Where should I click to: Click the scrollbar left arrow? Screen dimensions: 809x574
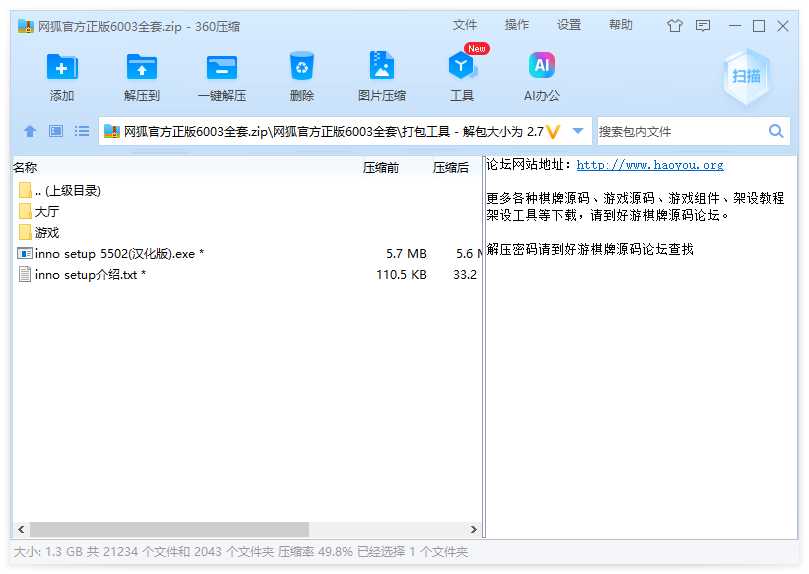click(21, 529)
